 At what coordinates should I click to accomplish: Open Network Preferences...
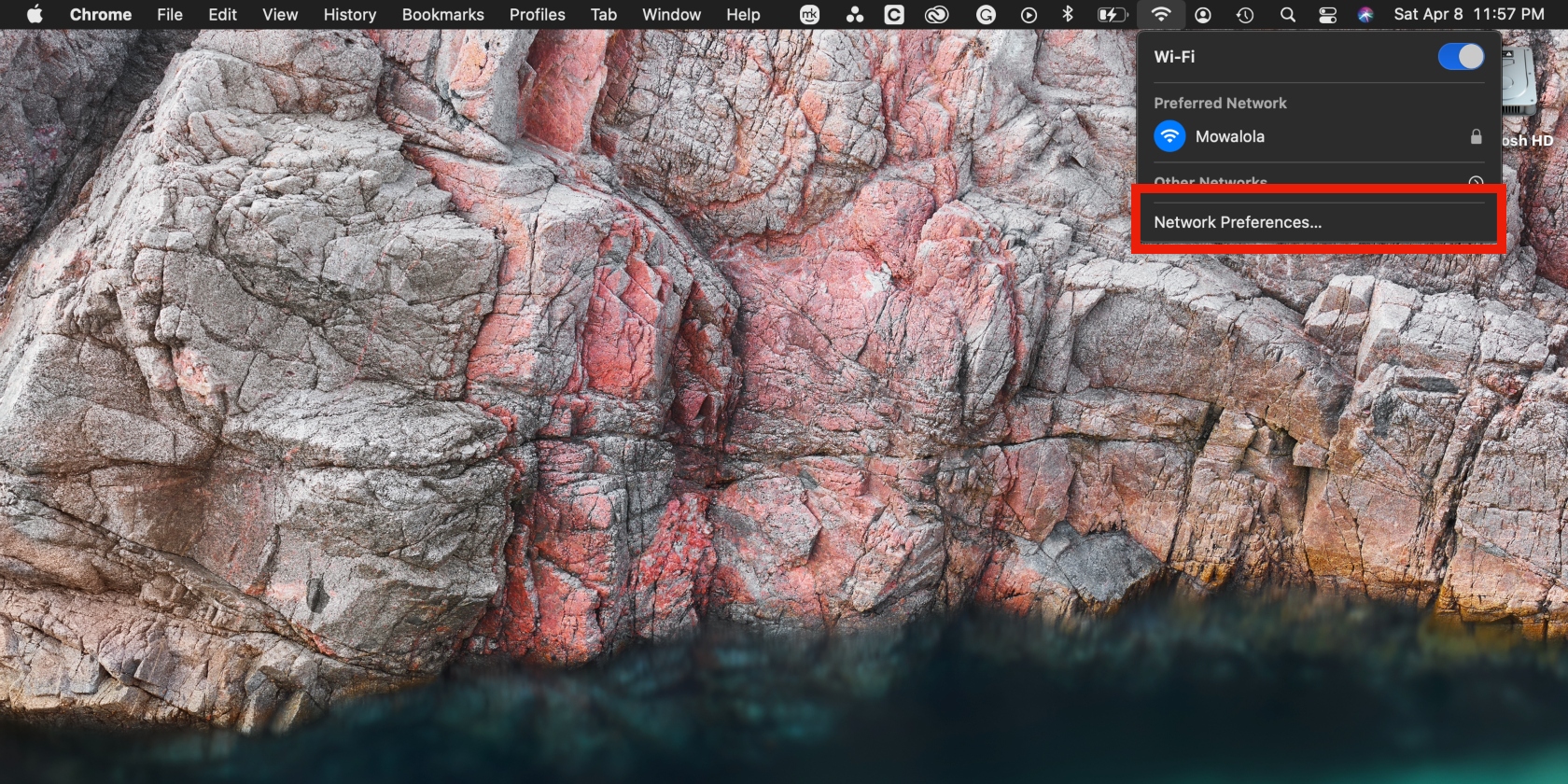pyautogui.click(x=1318, y=222)
